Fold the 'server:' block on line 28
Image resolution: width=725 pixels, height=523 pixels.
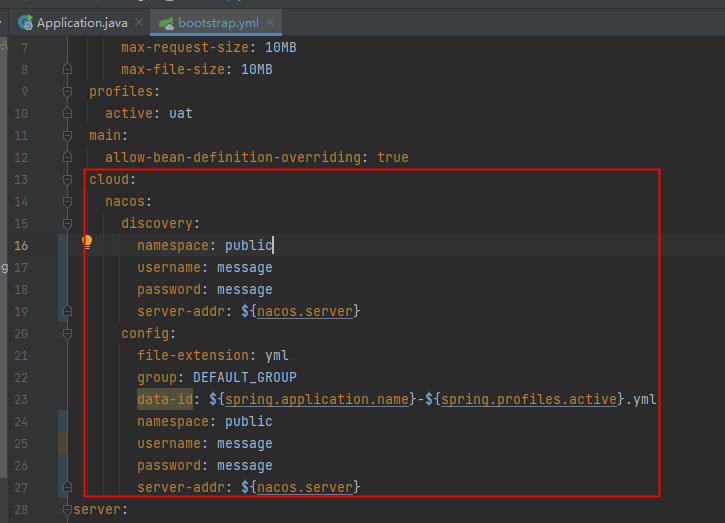(x=67, y=509)
